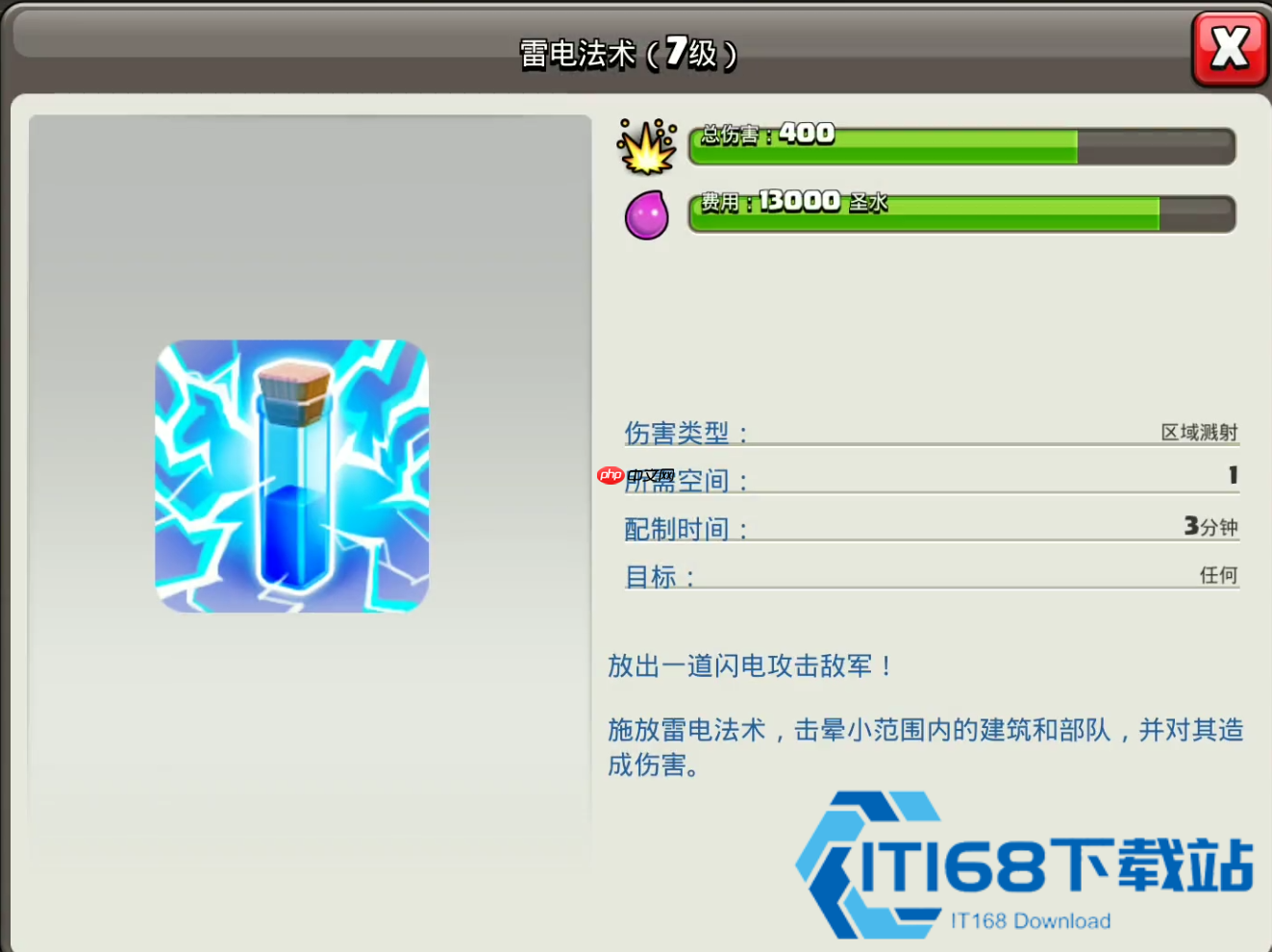Click the purple elixir drop icon

[x=647, y=214]
